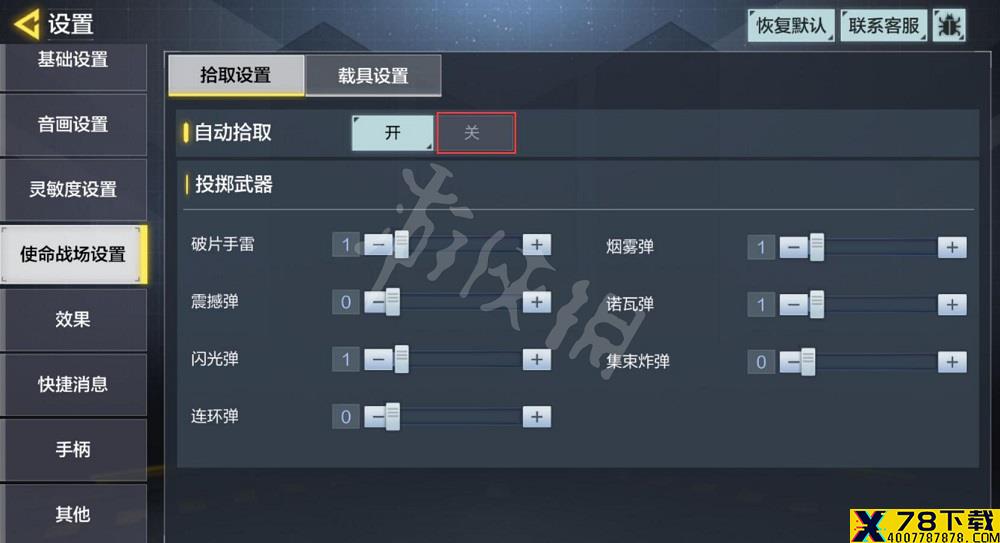Select 快捷消息 sidebar item

[73, 384]
